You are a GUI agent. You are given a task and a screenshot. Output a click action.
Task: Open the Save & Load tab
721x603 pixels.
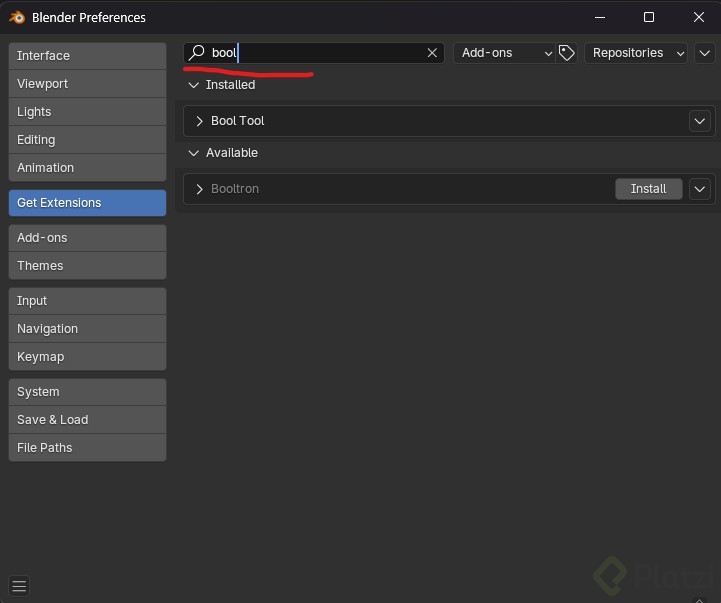[x=87, y=420]
